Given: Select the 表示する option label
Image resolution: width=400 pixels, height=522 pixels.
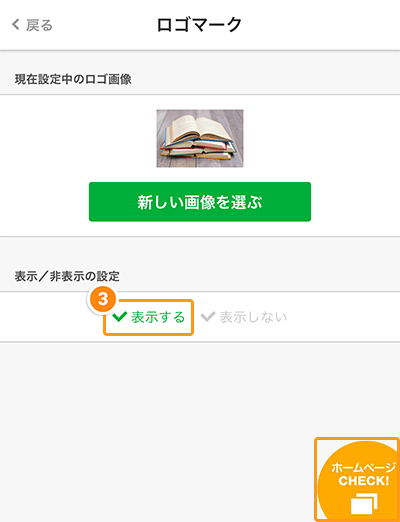Looking at the screenshot, I should (158, 317).
